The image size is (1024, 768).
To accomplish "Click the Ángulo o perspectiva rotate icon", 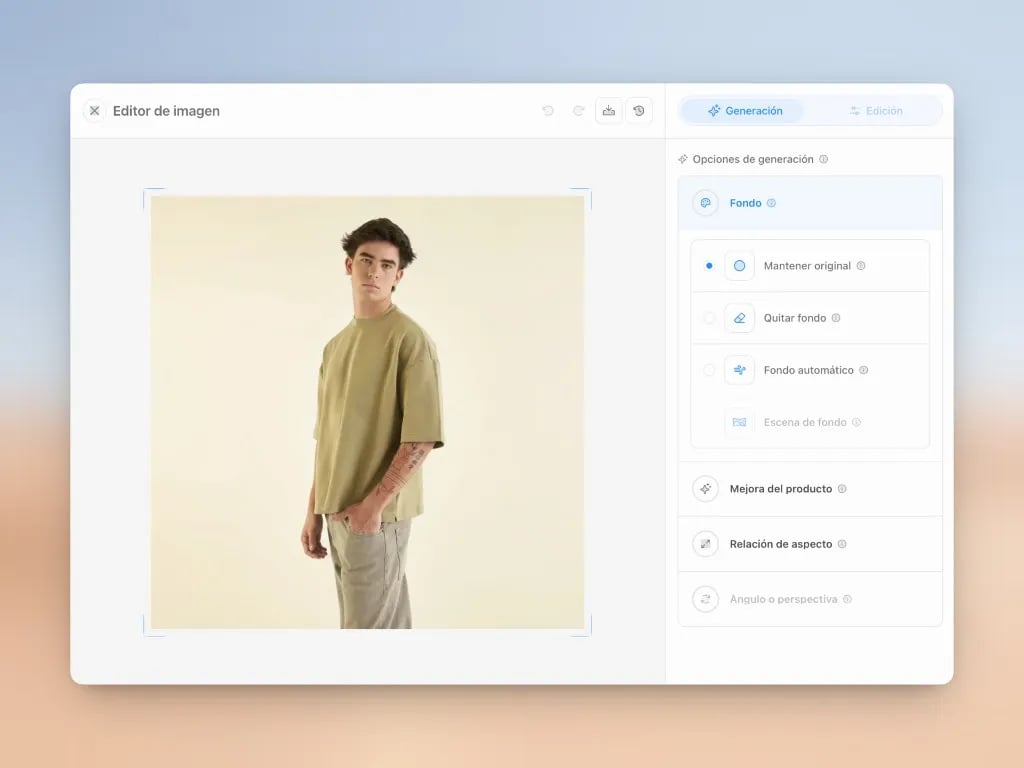I will click(x=705, y=599).
